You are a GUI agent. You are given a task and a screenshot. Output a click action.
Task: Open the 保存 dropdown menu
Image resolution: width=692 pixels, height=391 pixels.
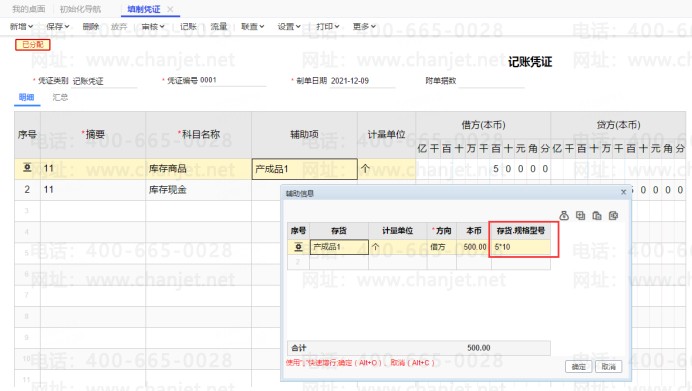click(x=58, y=26)
